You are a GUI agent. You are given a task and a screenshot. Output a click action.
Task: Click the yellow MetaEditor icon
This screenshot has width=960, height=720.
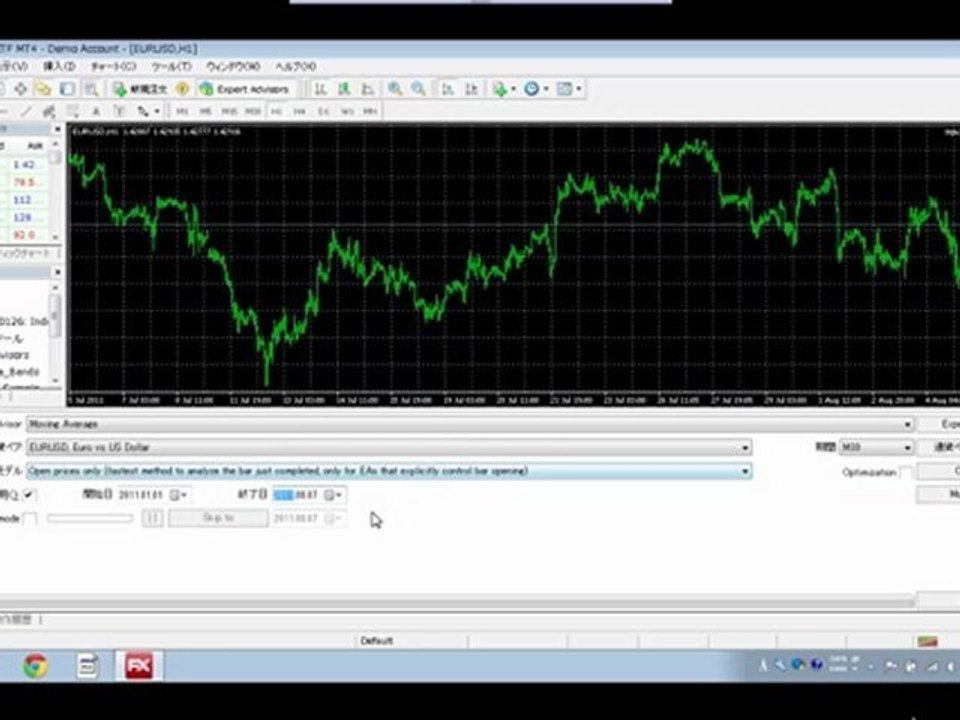point(182,89)
